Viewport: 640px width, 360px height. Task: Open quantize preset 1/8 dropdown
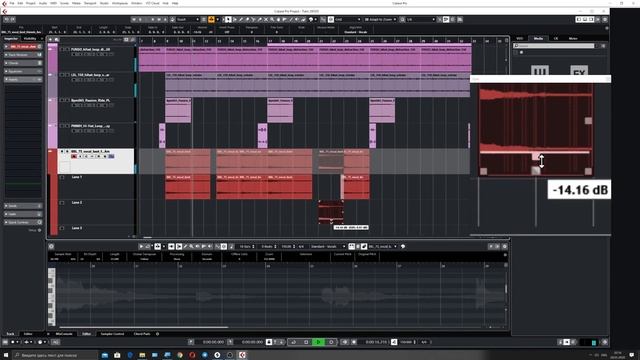tap(421, 19)
